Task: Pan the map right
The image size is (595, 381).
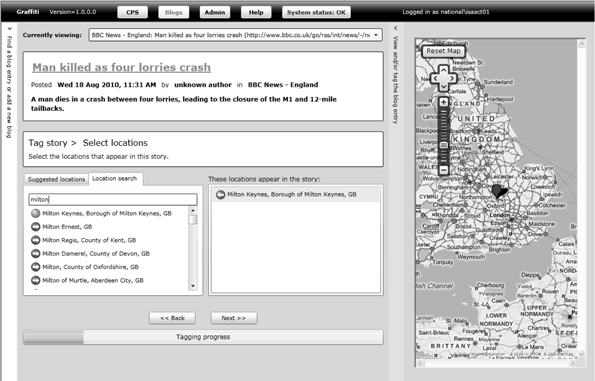Action: pos(452,78)
